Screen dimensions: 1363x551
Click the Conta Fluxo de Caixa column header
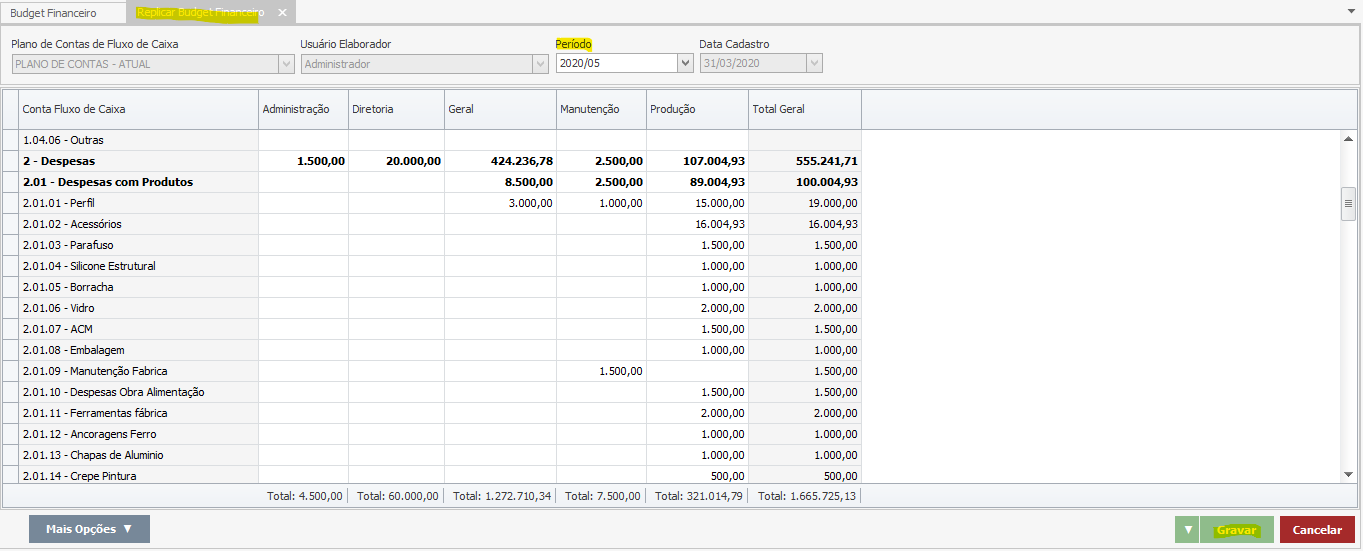138,109
